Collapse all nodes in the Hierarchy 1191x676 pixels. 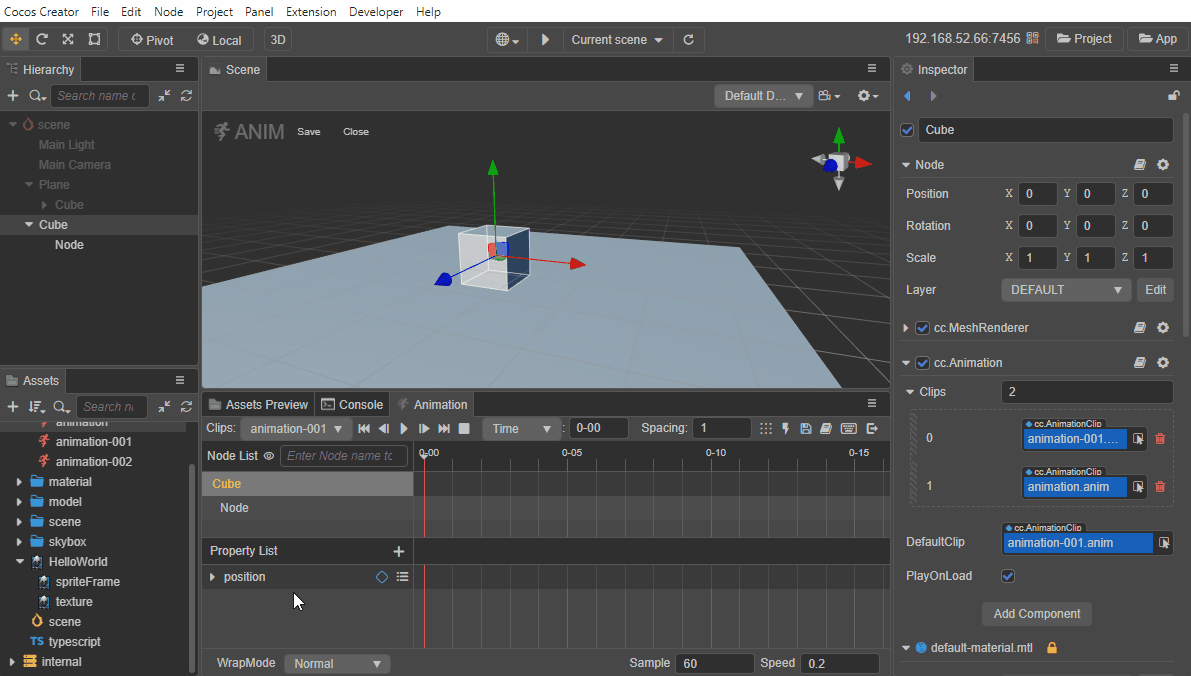(x=164, y=96)
